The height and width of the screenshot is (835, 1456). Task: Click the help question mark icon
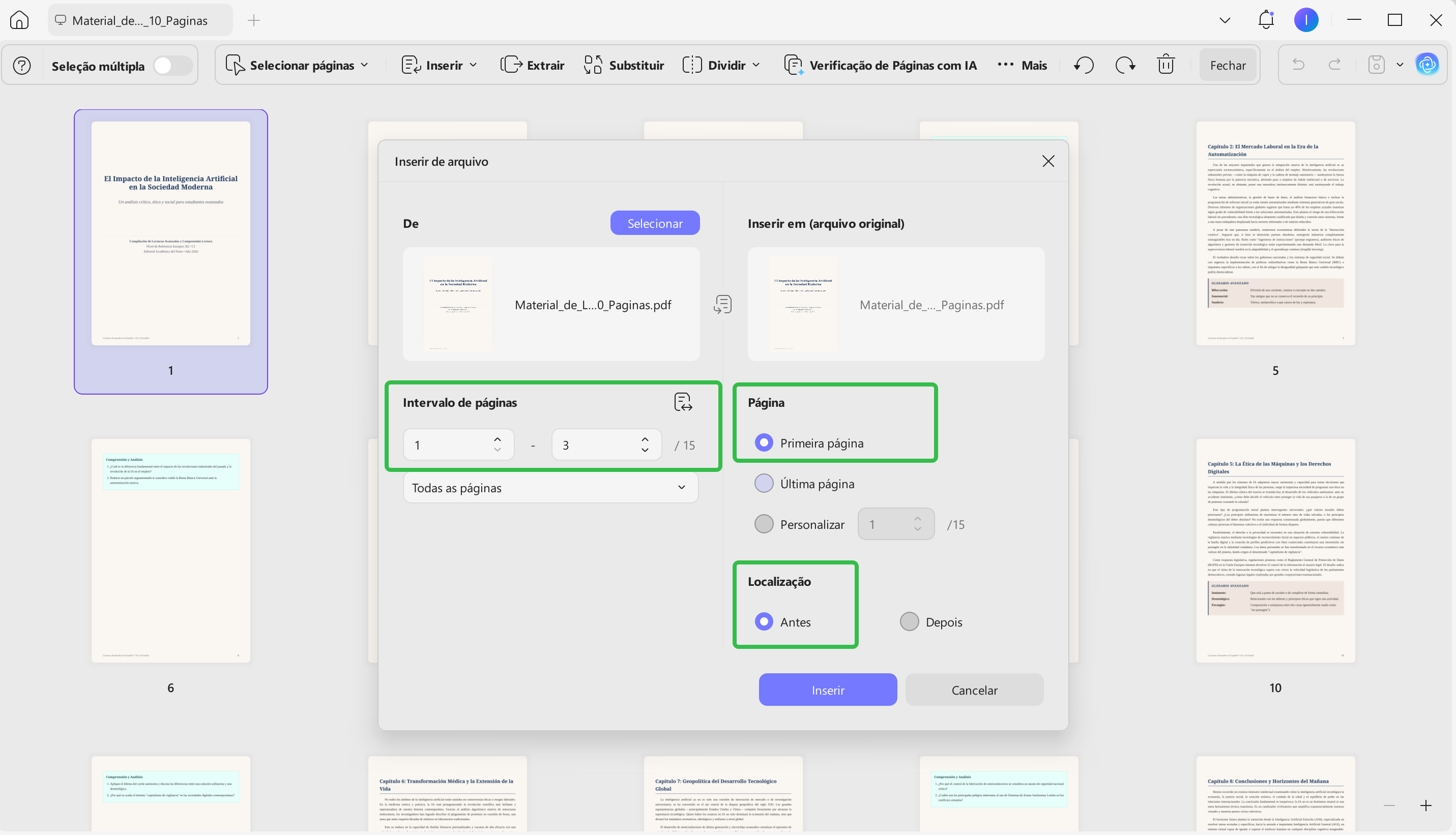pyautogui.click(x=22, y=66)
